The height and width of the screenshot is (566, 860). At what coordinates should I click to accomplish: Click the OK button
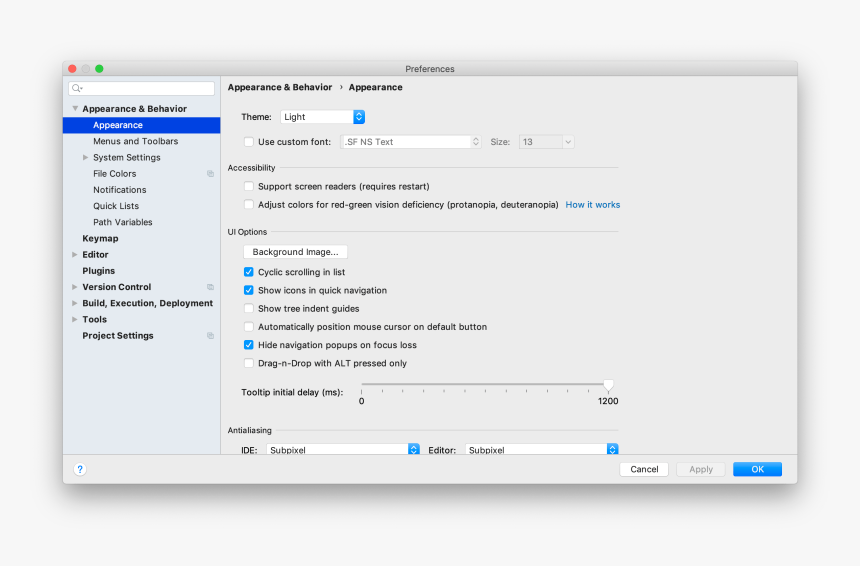[x=757, y=469]
